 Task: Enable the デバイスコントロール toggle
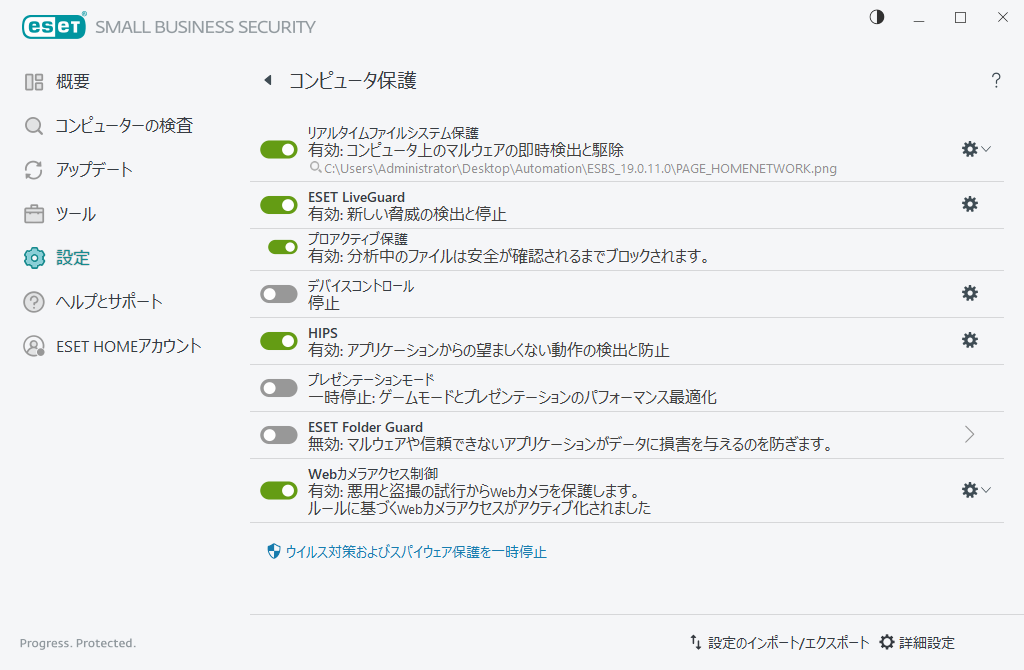click(279, 293)
